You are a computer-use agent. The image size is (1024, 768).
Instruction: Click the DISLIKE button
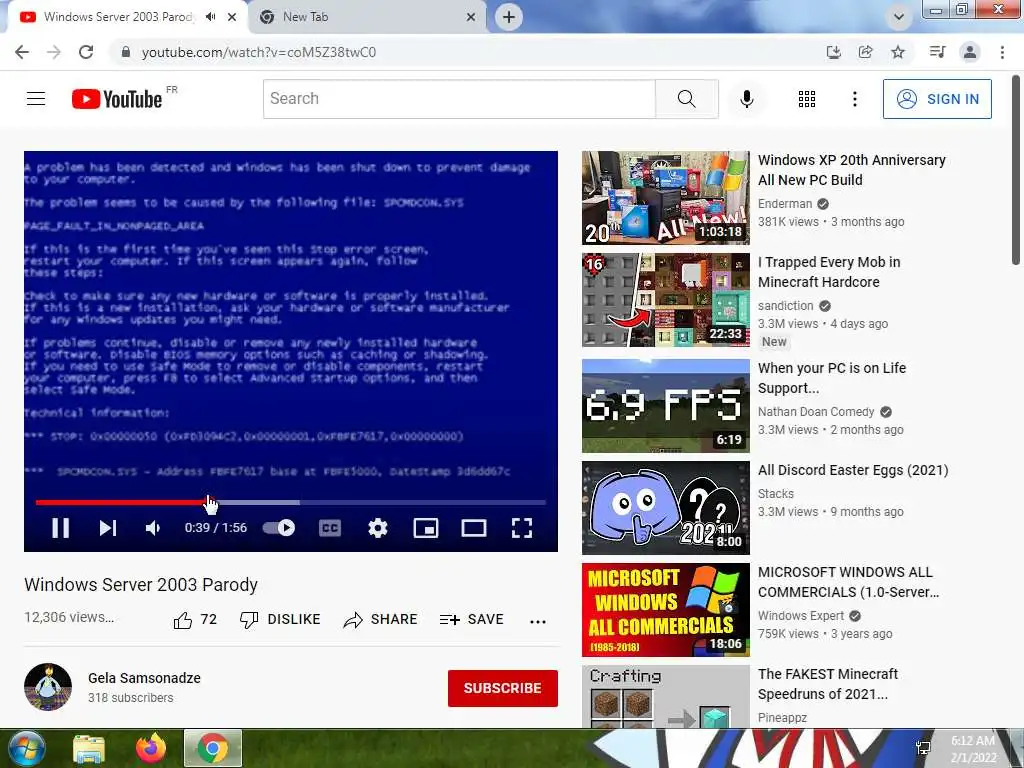280,619
